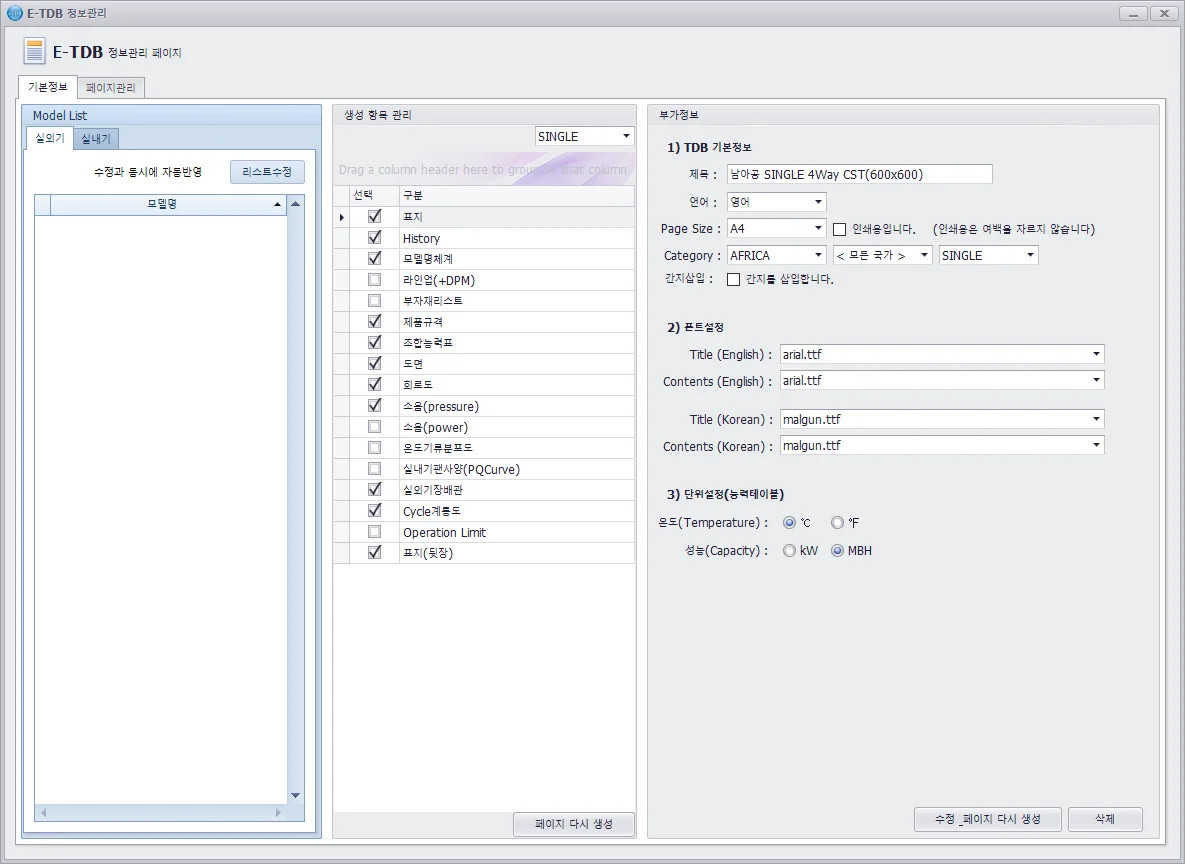
Task: Enable the 간지를 삽입합니다 checkbox
Action: click(x=733, y=279)
